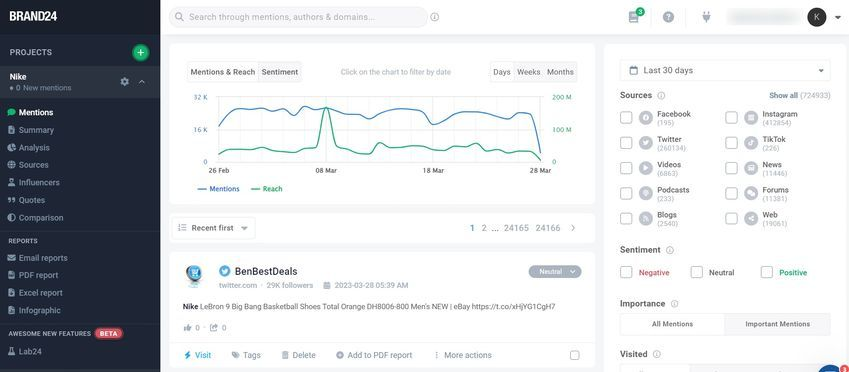849x372 pixels.
Task: Check the Forums source checkbox
Action: (732, 193)
